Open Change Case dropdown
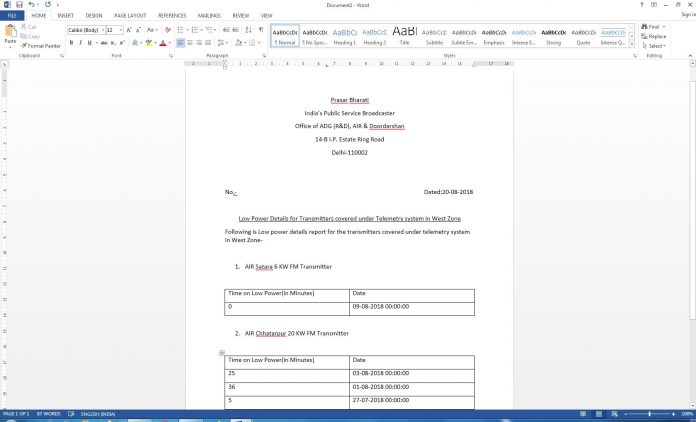 point(152,30)
